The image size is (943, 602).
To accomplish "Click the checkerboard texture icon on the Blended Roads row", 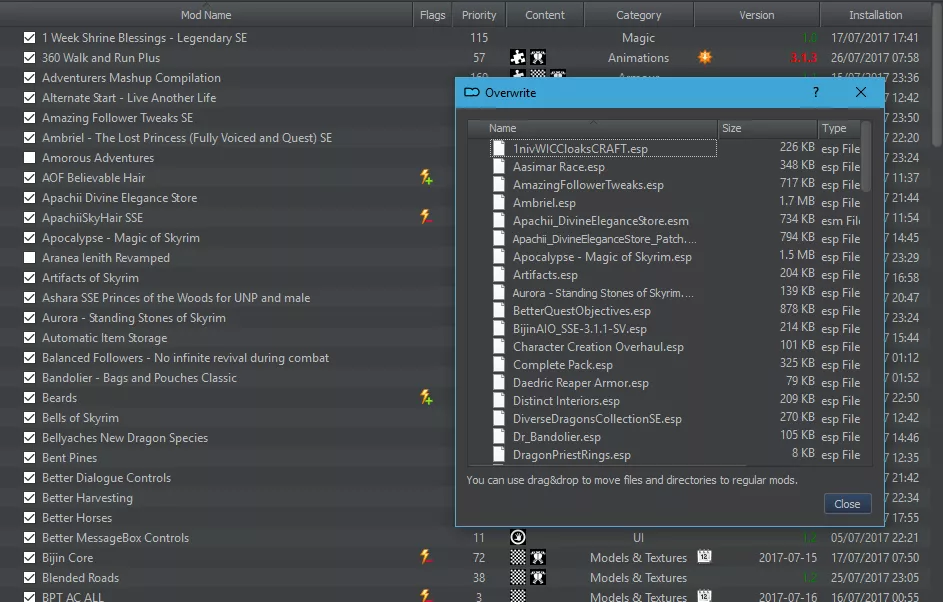I will pyautogui.click(x=518, y=577).
